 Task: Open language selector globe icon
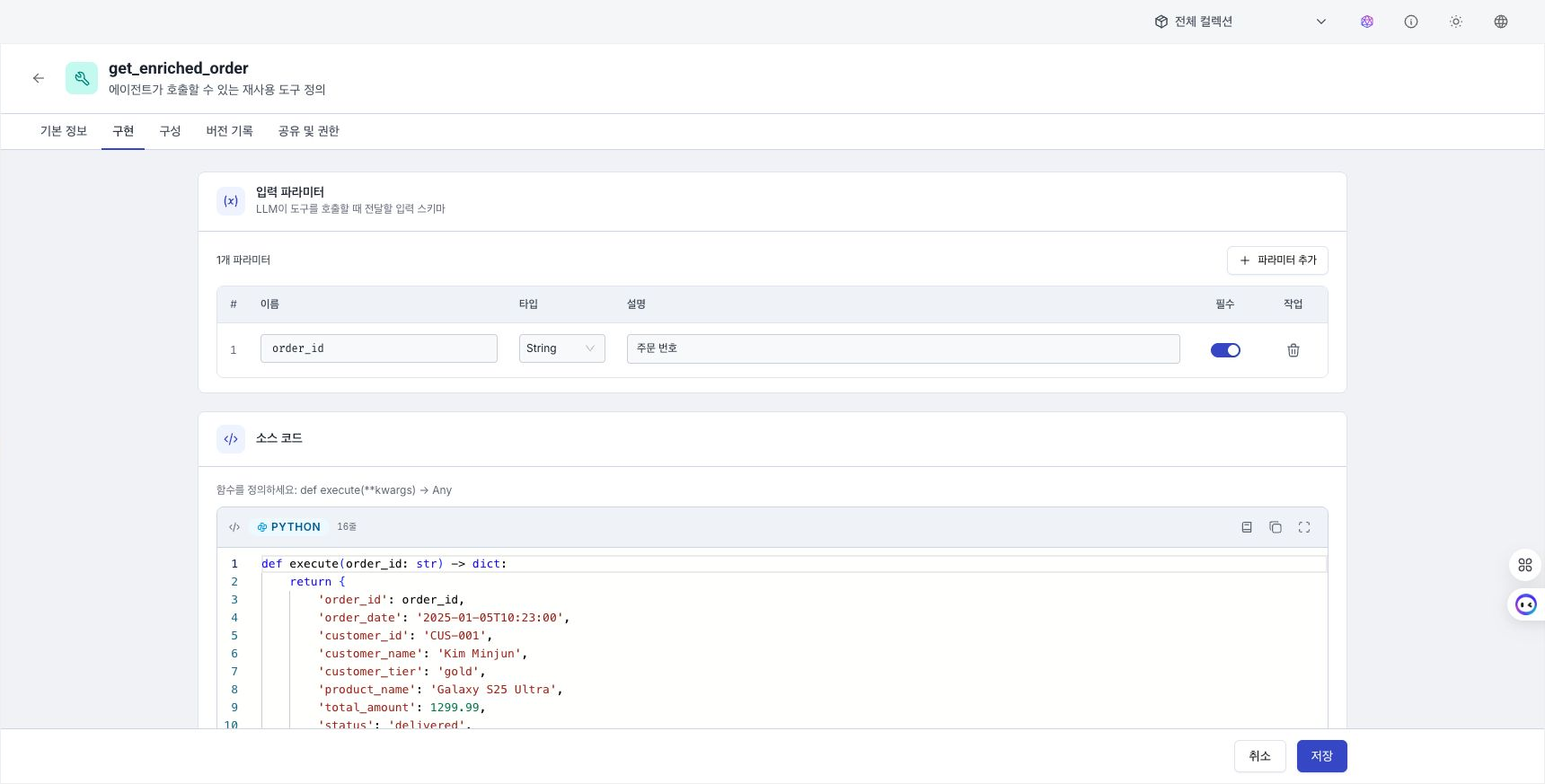[1501, 22]
